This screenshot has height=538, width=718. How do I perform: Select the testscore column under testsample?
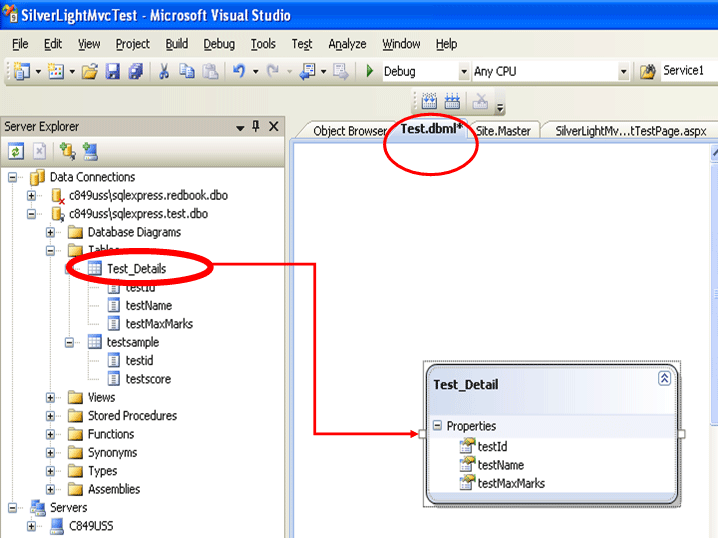148,379
